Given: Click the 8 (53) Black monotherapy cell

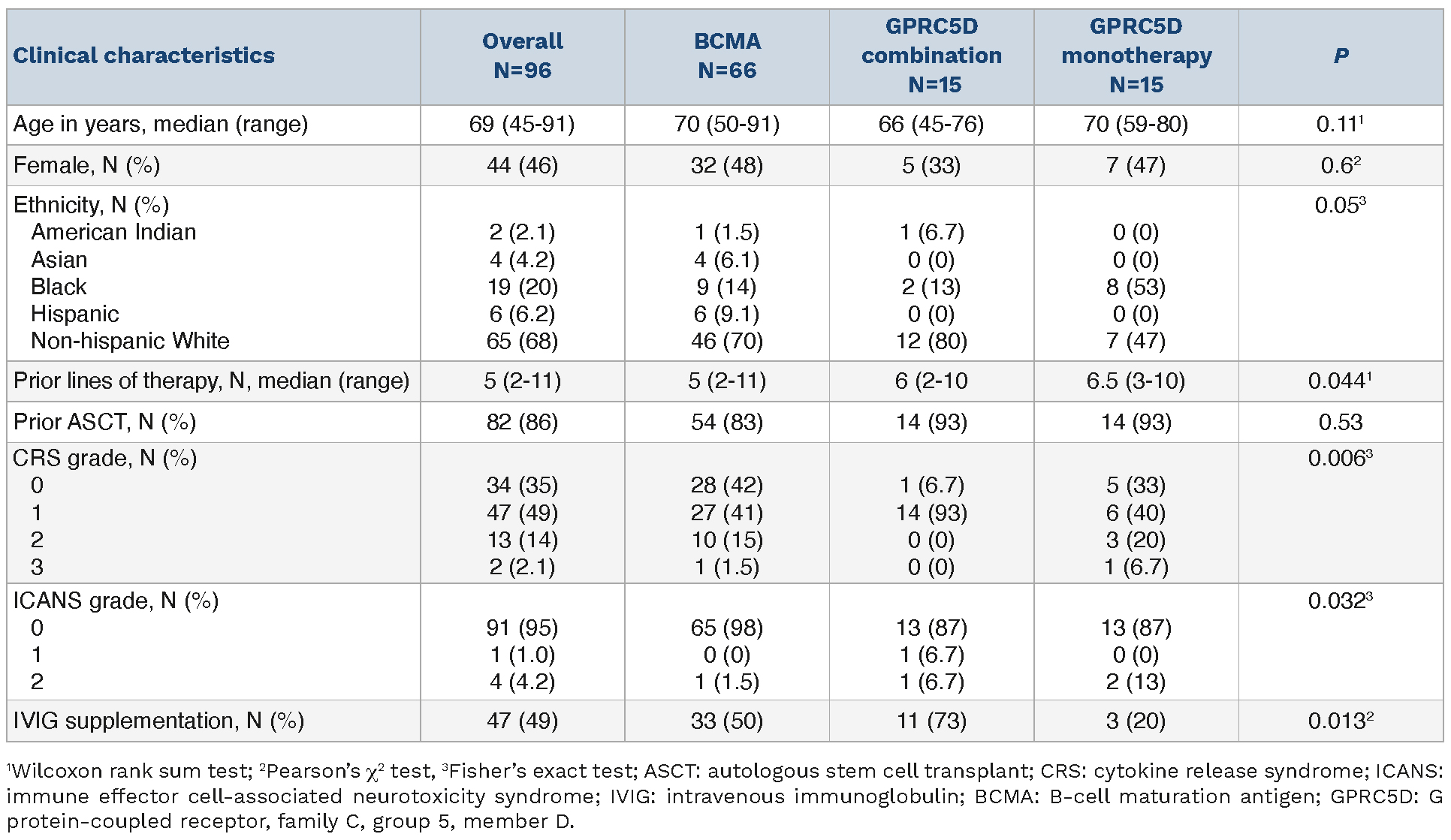Looking at the screenshot, I should tap(1136, 287).
